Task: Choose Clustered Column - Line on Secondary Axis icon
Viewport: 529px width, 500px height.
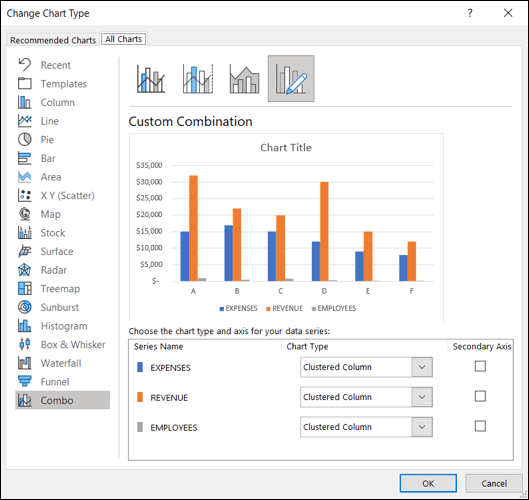Action: 198,79
